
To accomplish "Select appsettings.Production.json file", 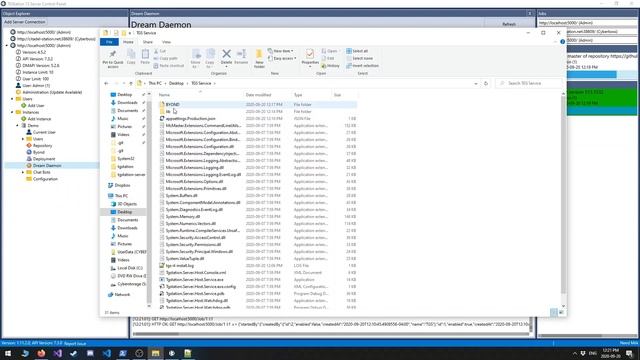I will 191,118.
